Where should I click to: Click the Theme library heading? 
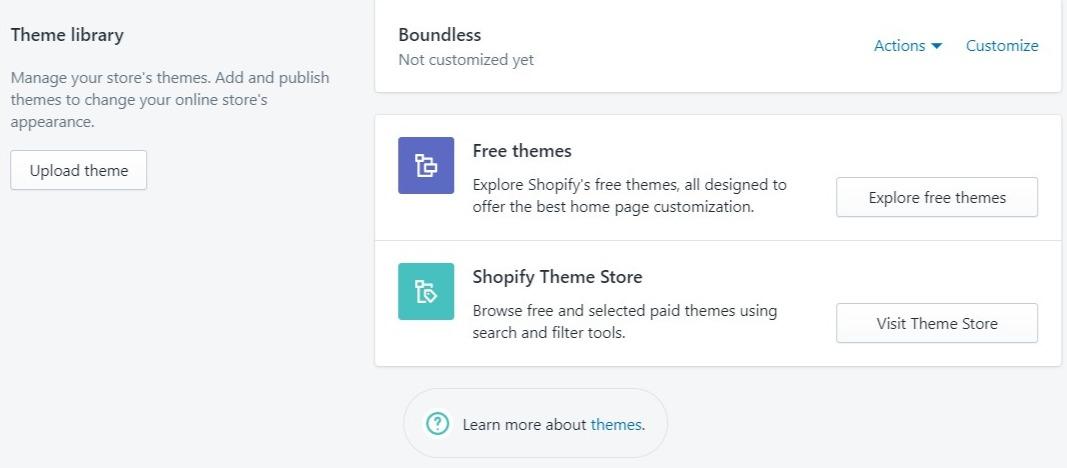point(67,35)
